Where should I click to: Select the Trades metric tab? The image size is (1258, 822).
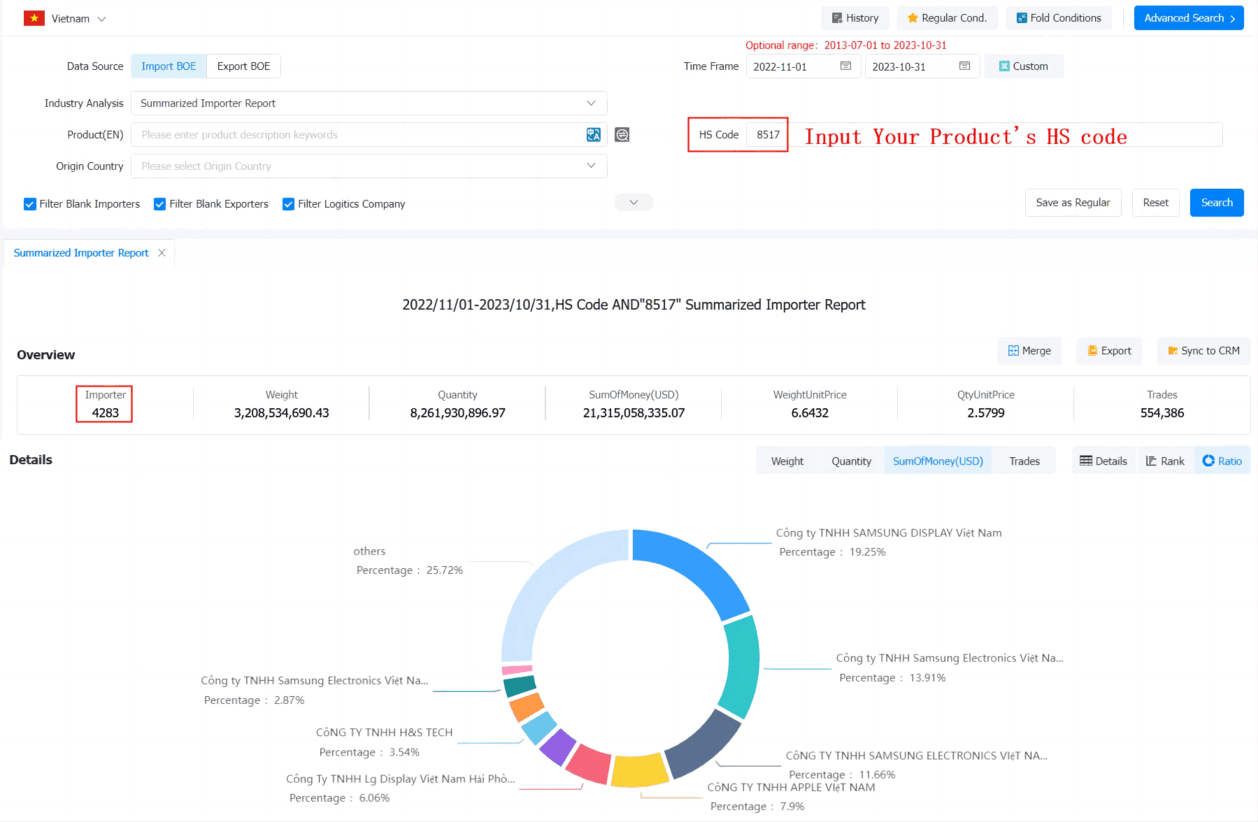click(1024, 461)
